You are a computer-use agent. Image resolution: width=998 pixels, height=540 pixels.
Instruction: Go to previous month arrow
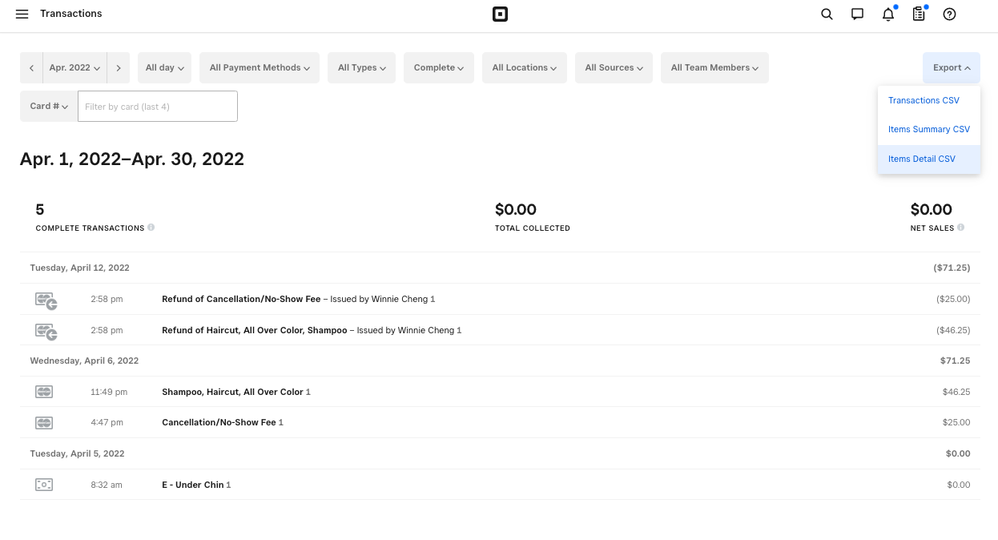(x=32, y=68)
